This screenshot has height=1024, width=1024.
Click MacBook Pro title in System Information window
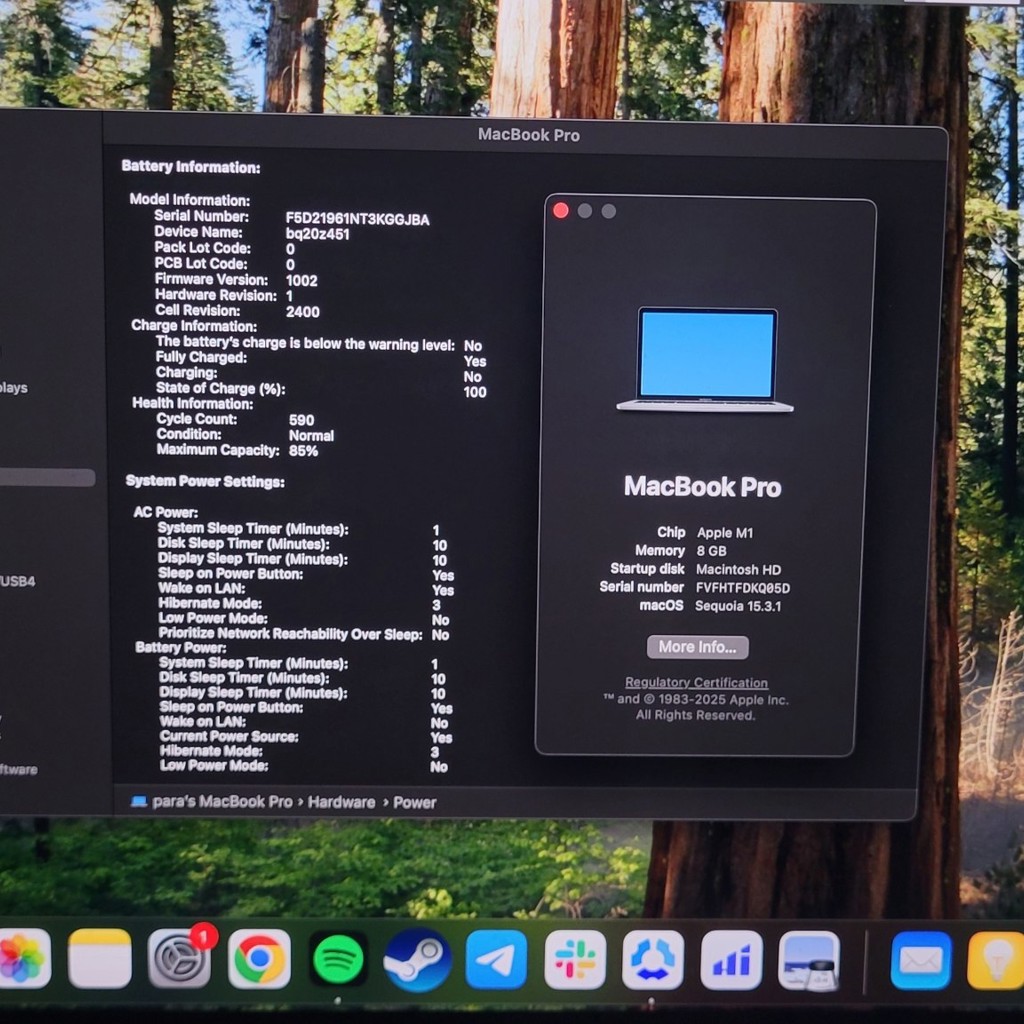pos(529,135)
